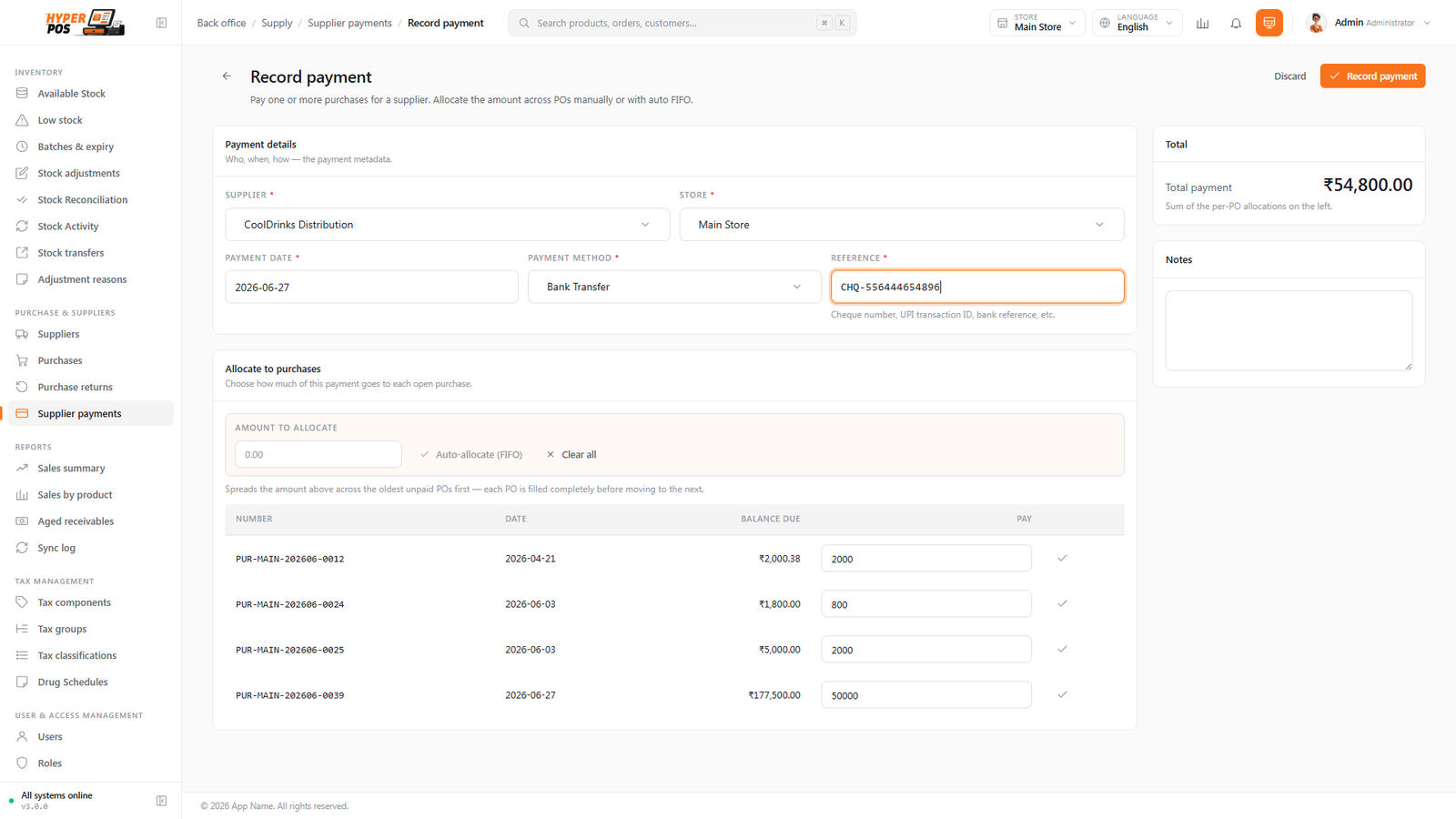Open the Language selector English
The width and height of the screenshot is (1456, 819).
tap(1137, 23)
